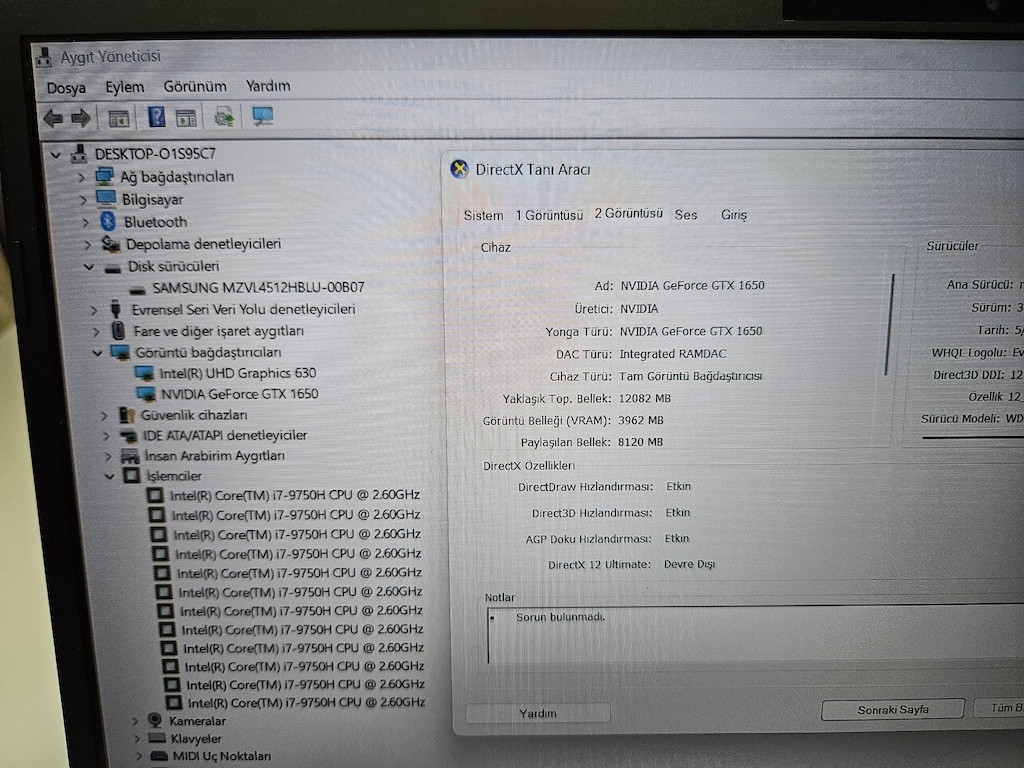Expand the Kameralar node arrow
Viewport: 1024px width, 768px height.
[135, 721]
